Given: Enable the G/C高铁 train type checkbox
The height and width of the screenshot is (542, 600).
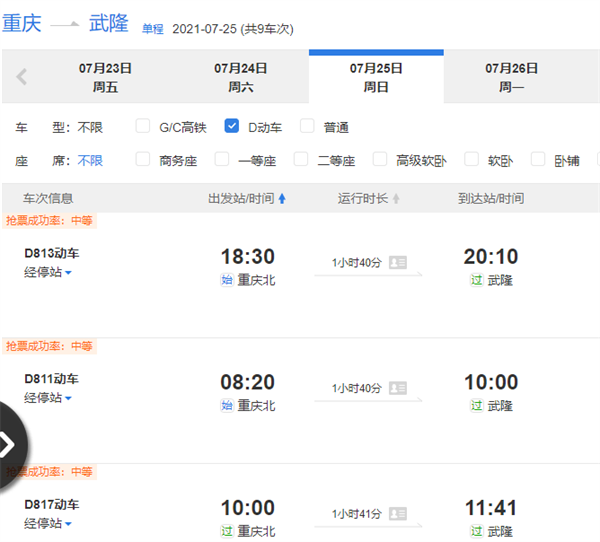Looking at the screenshot, I should pos(143,126).
